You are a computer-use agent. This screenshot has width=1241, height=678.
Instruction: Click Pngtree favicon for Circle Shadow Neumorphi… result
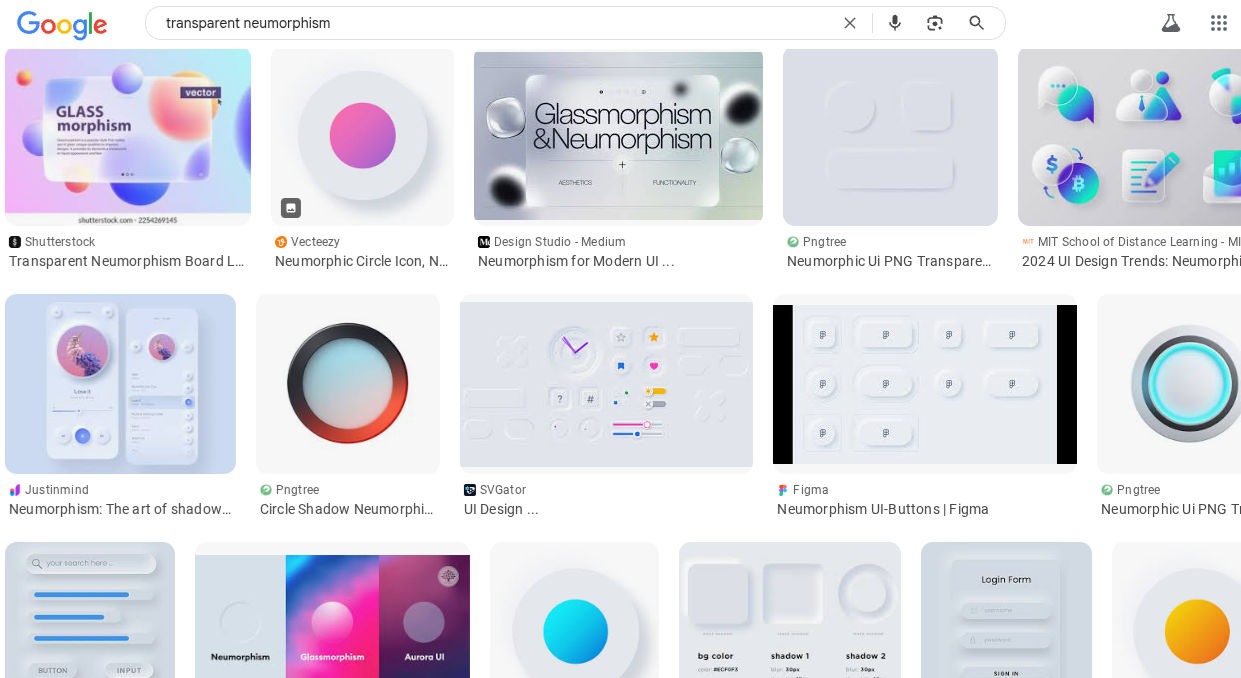pos(266,490)
